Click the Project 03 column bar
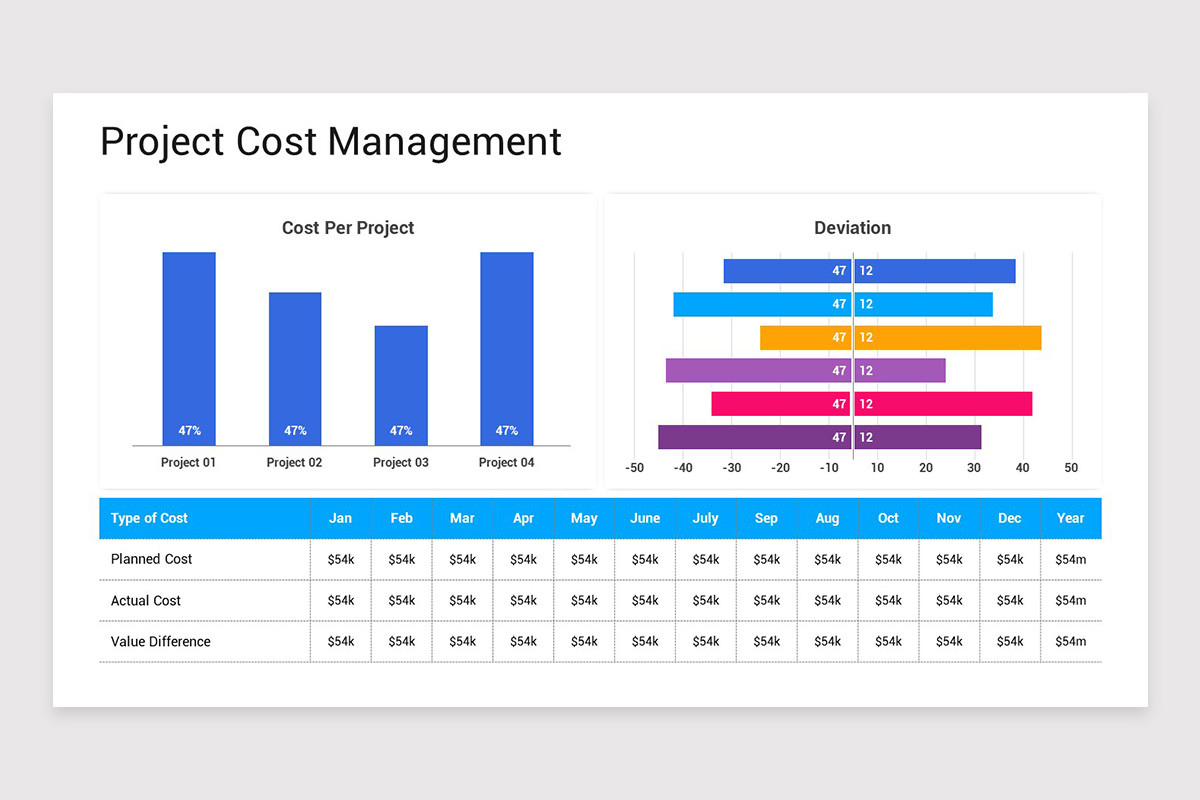The width and height of the screenshot is (1200, 800). click(x=400, y=385)
